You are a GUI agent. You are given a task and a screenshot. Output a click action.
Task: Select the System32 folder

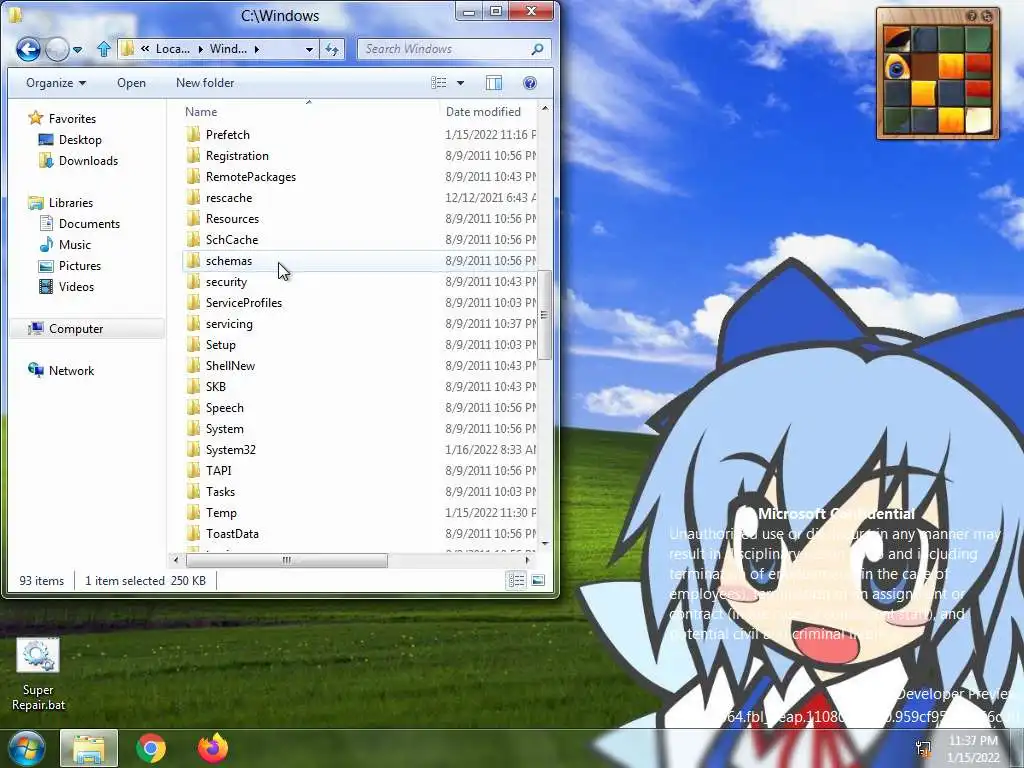[359, 449]
